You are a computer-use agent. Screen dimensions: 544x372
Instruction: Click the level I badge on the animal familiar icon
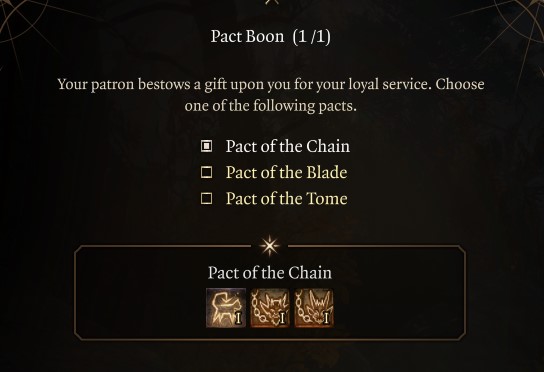click(x=238, y=318)
